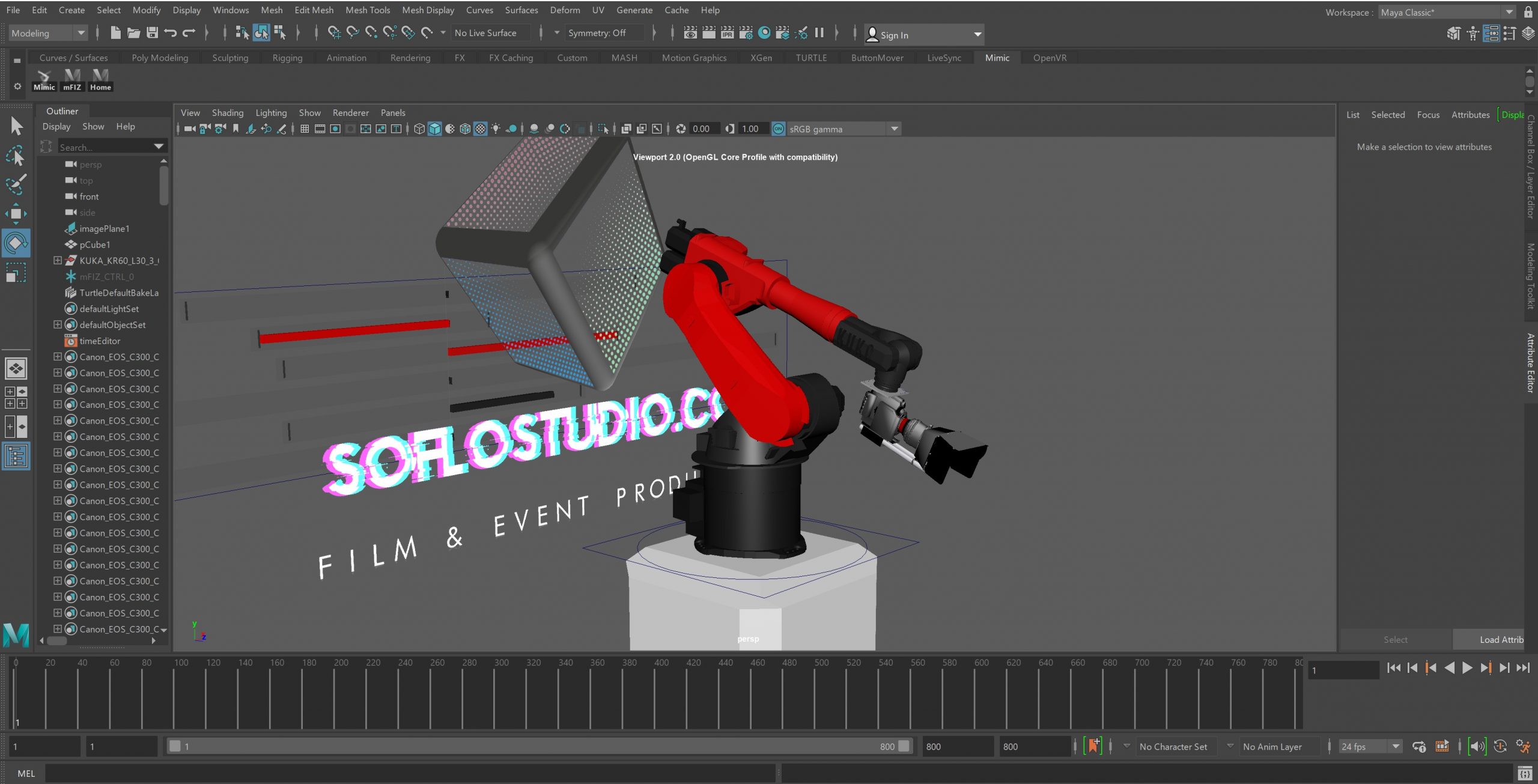Save the current scene
This screenshot has width=1538, height=784.
click(x=152, y=33)
